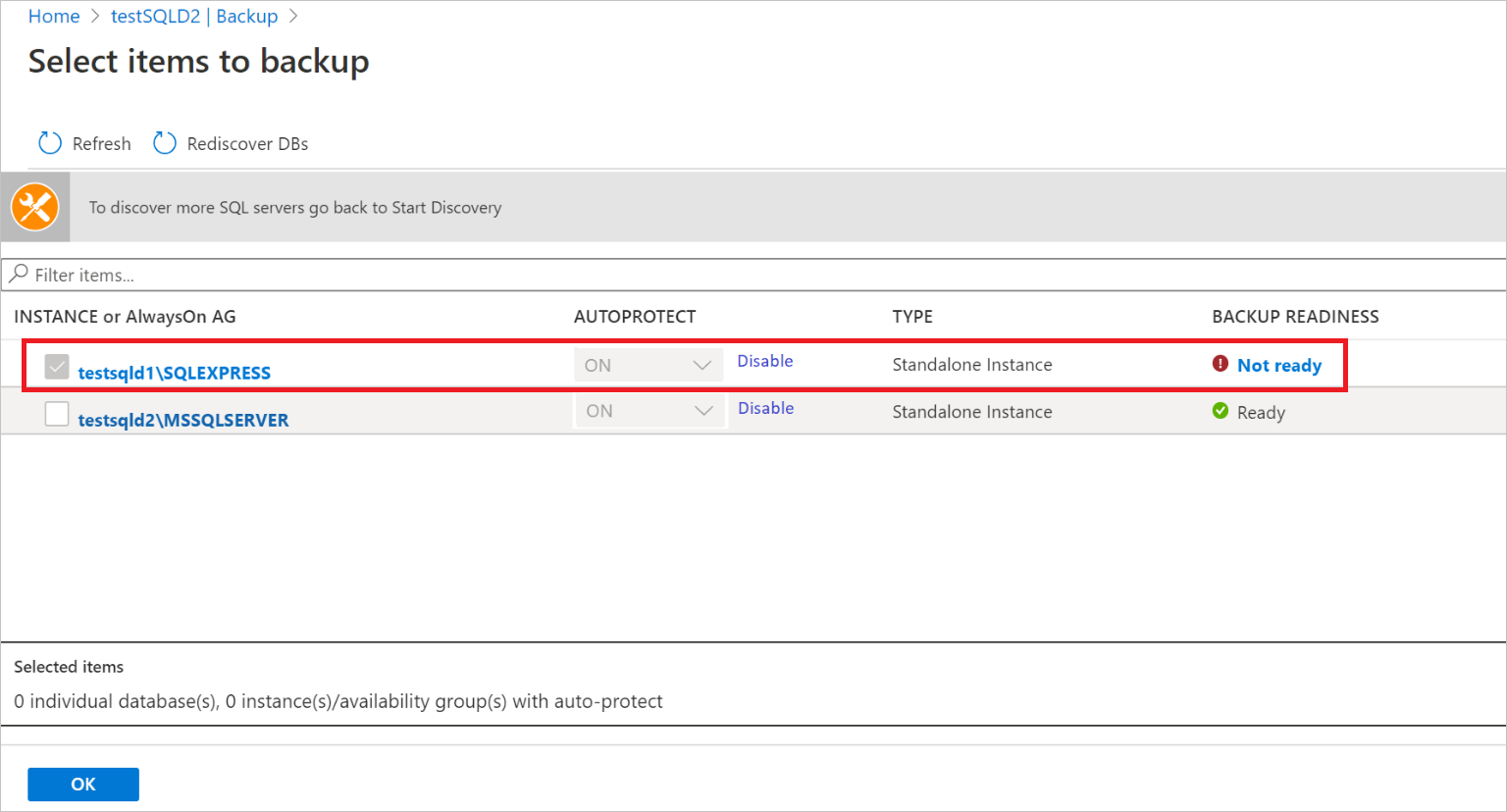Screen dimensions: 1507x812
Task: Expand the breadcrumb chevron after testSQLD2 | Backup
Action: point(292,16)
